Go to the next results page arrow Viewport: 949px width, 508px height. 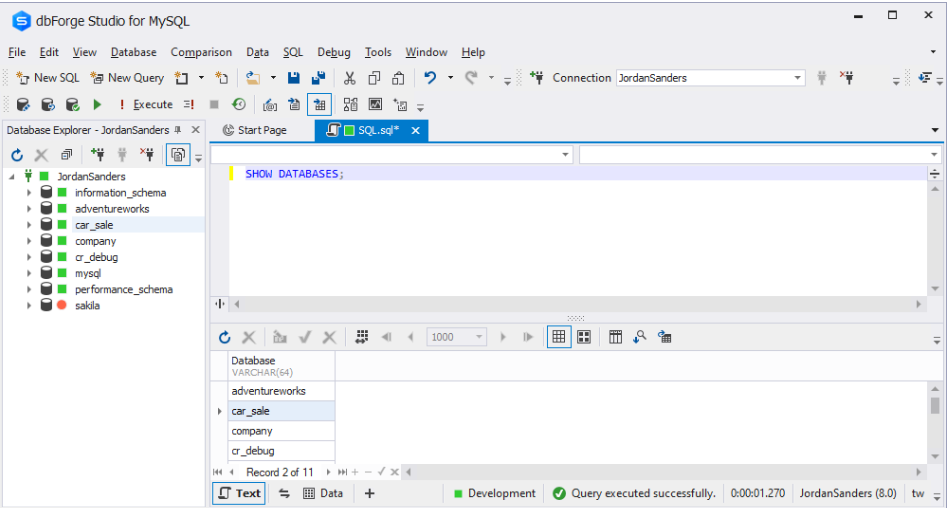503,337
